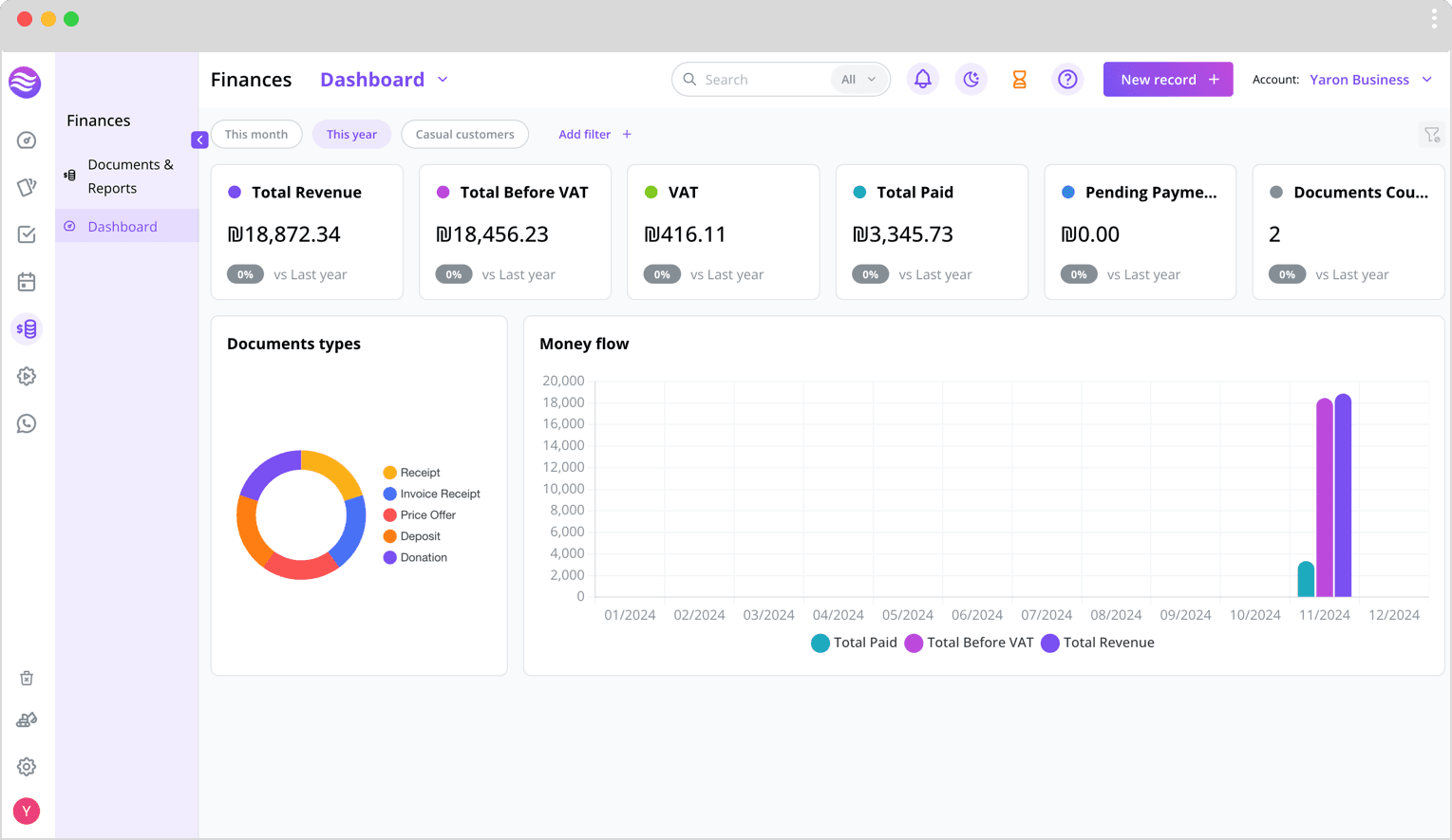Click the Total Paid bar for 11/2024
This screenshot has height=840, width=1452.
(1307, 579)
